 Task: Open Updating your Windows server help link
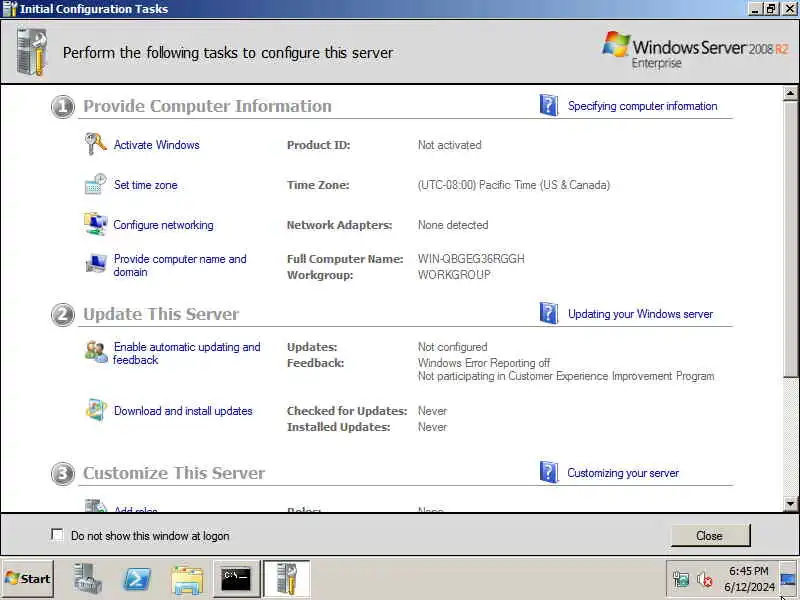[640, 314]
